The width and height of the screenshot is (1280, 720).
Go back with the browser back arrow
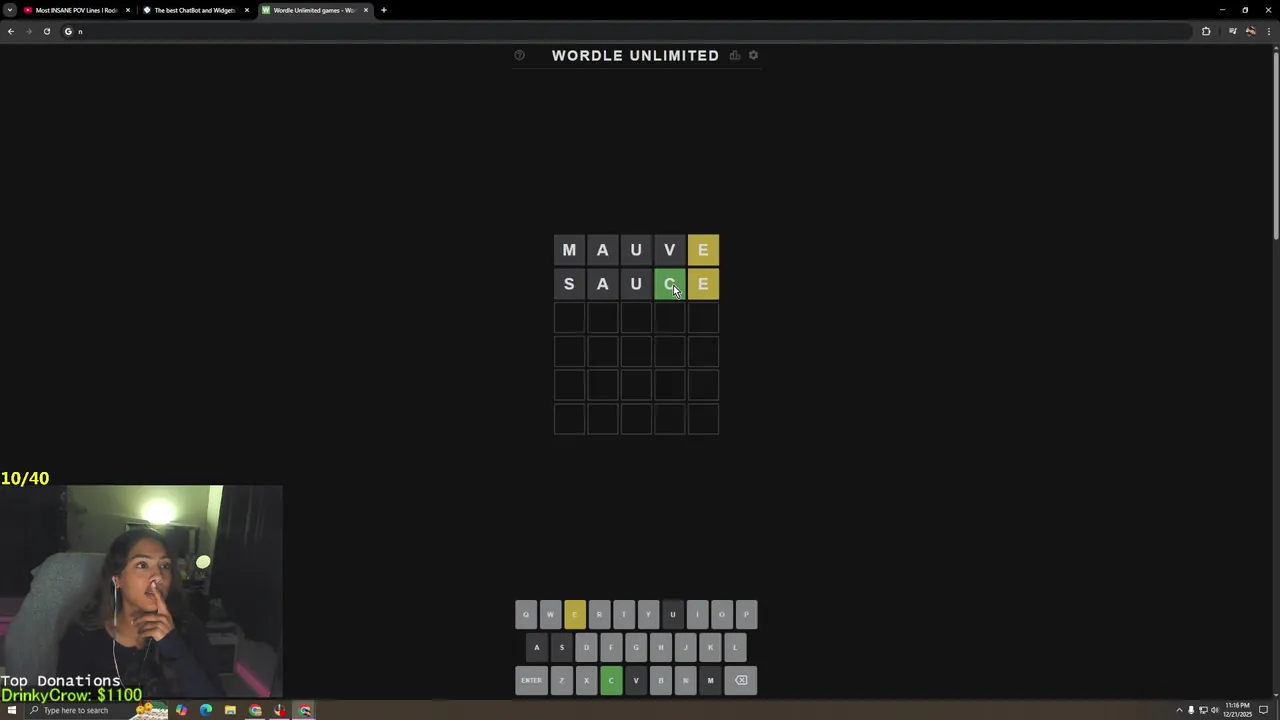11,31
